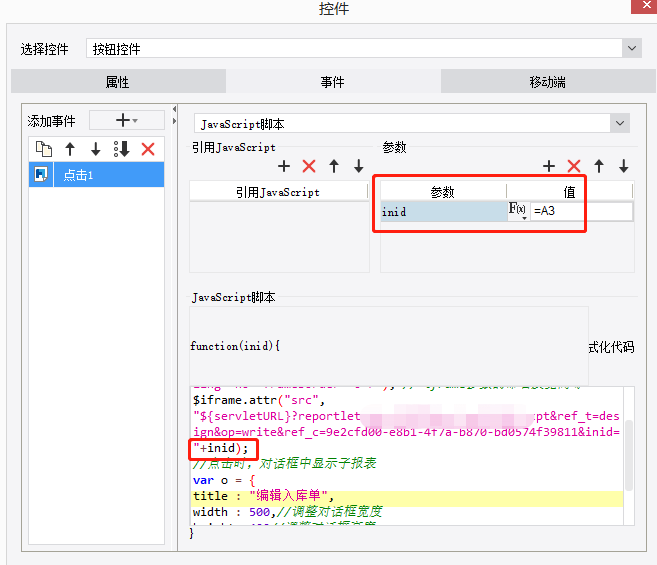Move parameter row down
657x565 pixels.
pyautogui.click(x=624, y=166)
